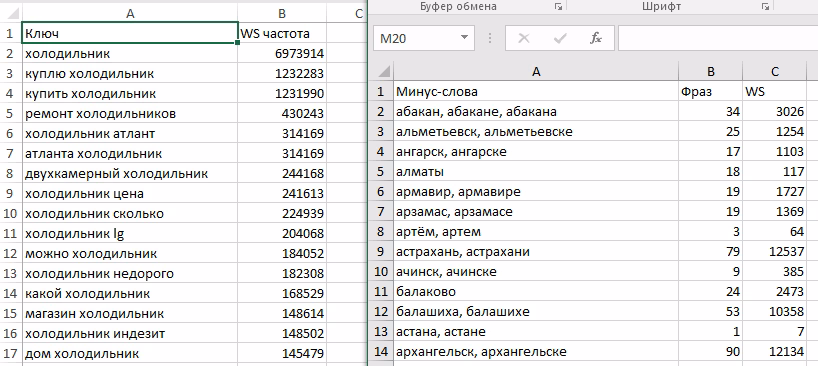Select cell 'холодильник атлант'

tap(130, 133)
